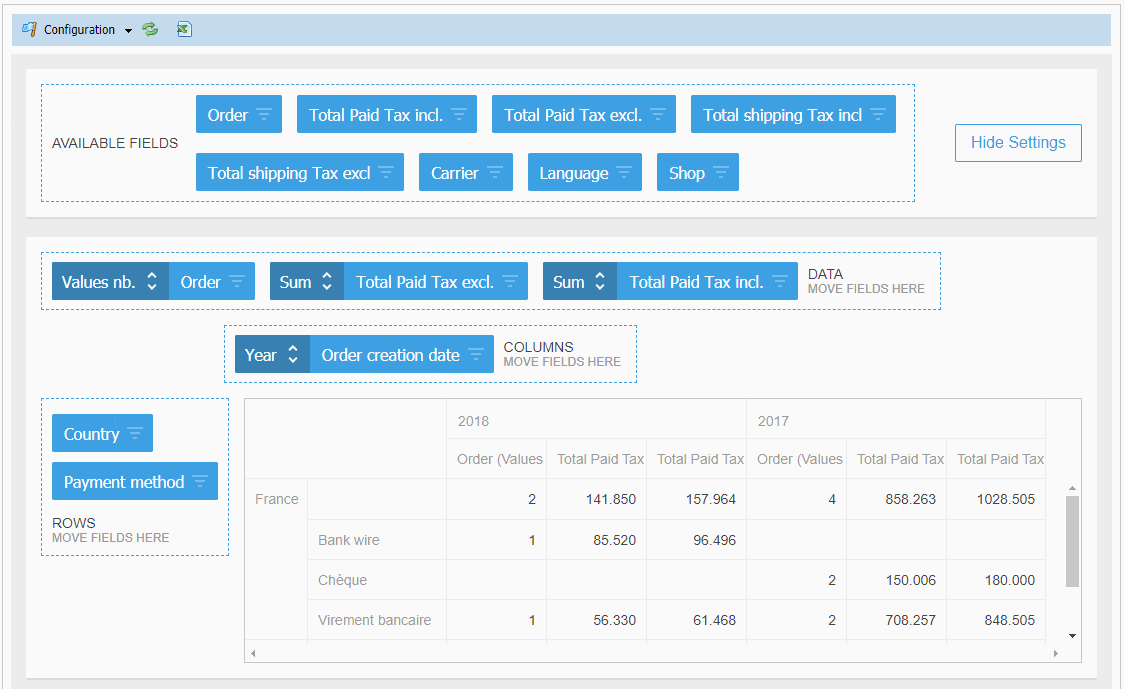
Task: Click the 2018 column header
Action: click(x=474, y=421)
